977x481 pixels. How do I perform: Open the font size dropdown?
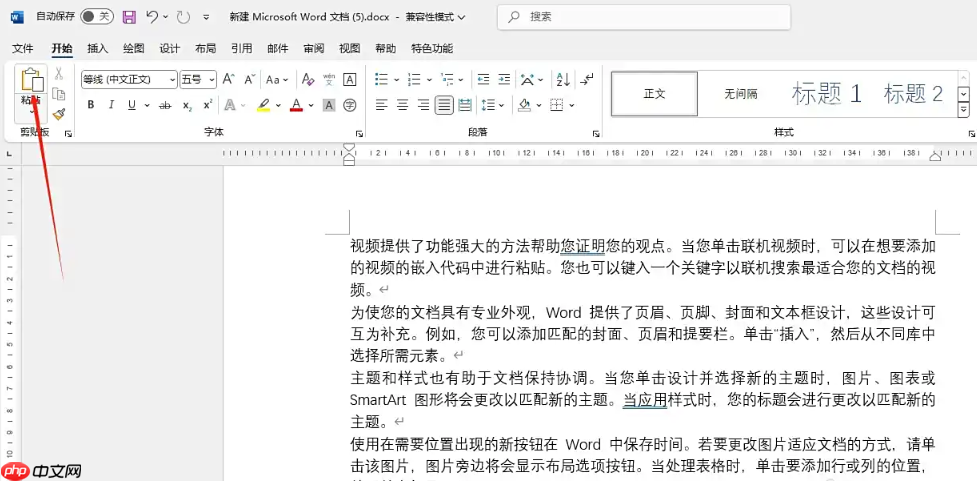click(212, 80)
